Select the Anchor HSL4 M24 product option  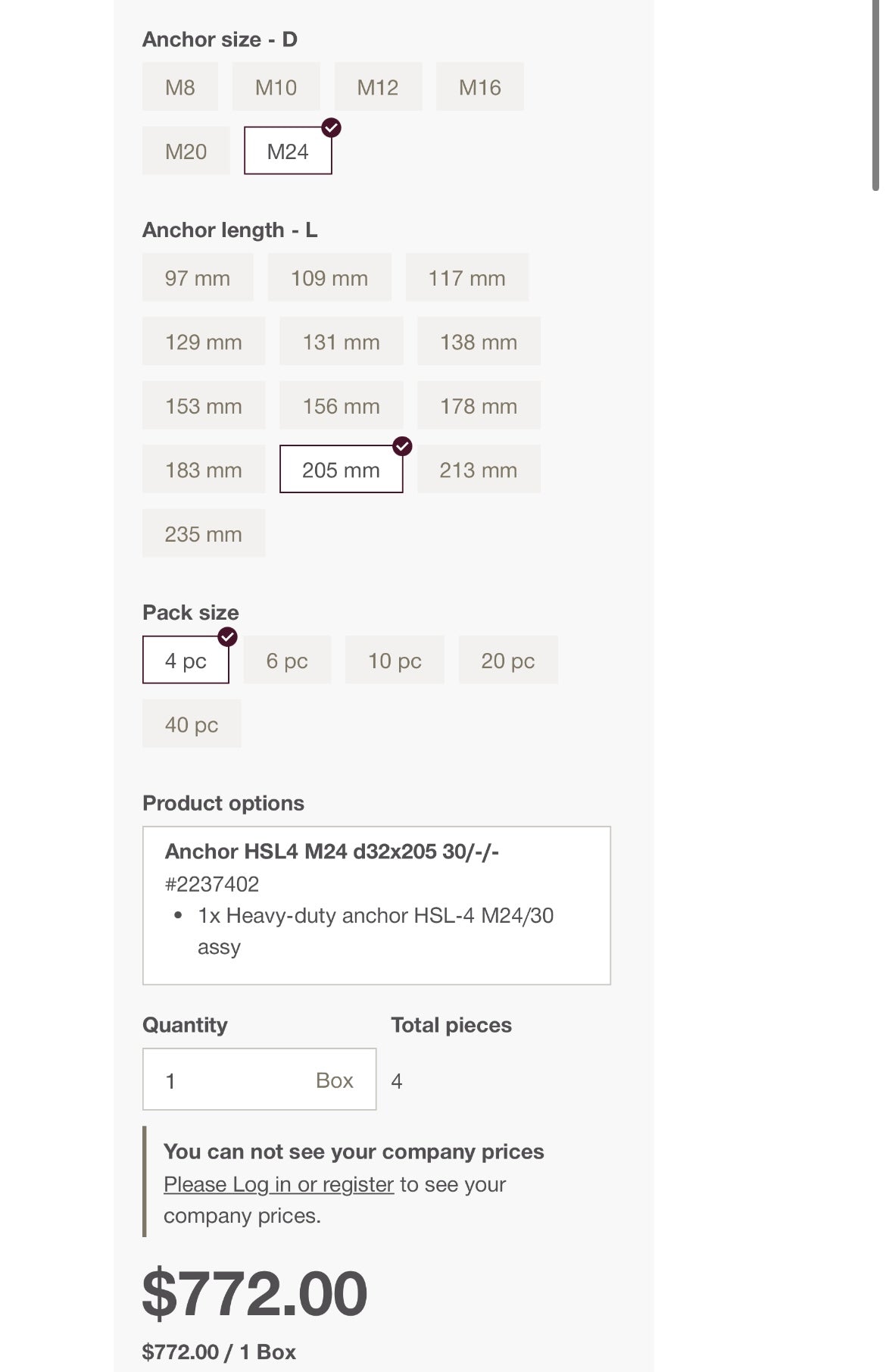tap(376, 905)
